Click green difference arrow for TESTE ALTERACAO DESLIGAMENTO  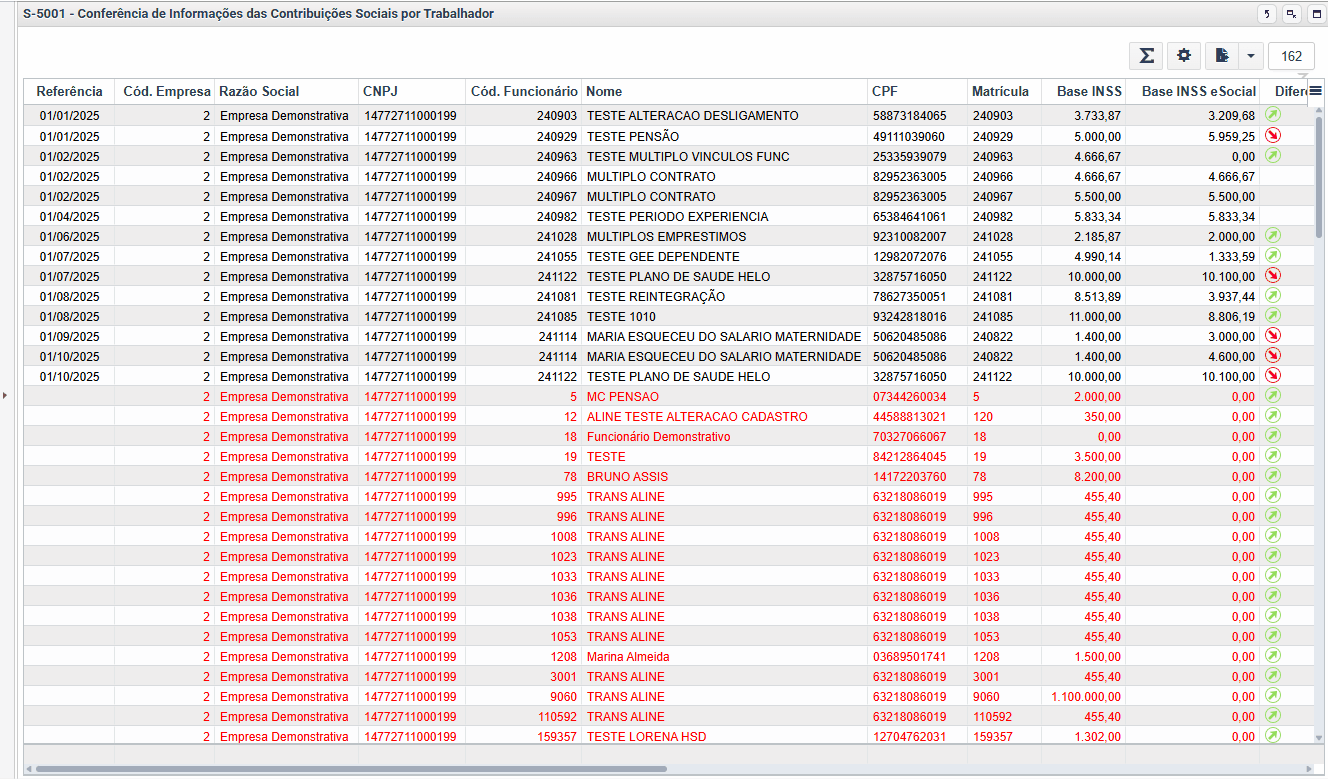click(x=1273, y=115)
